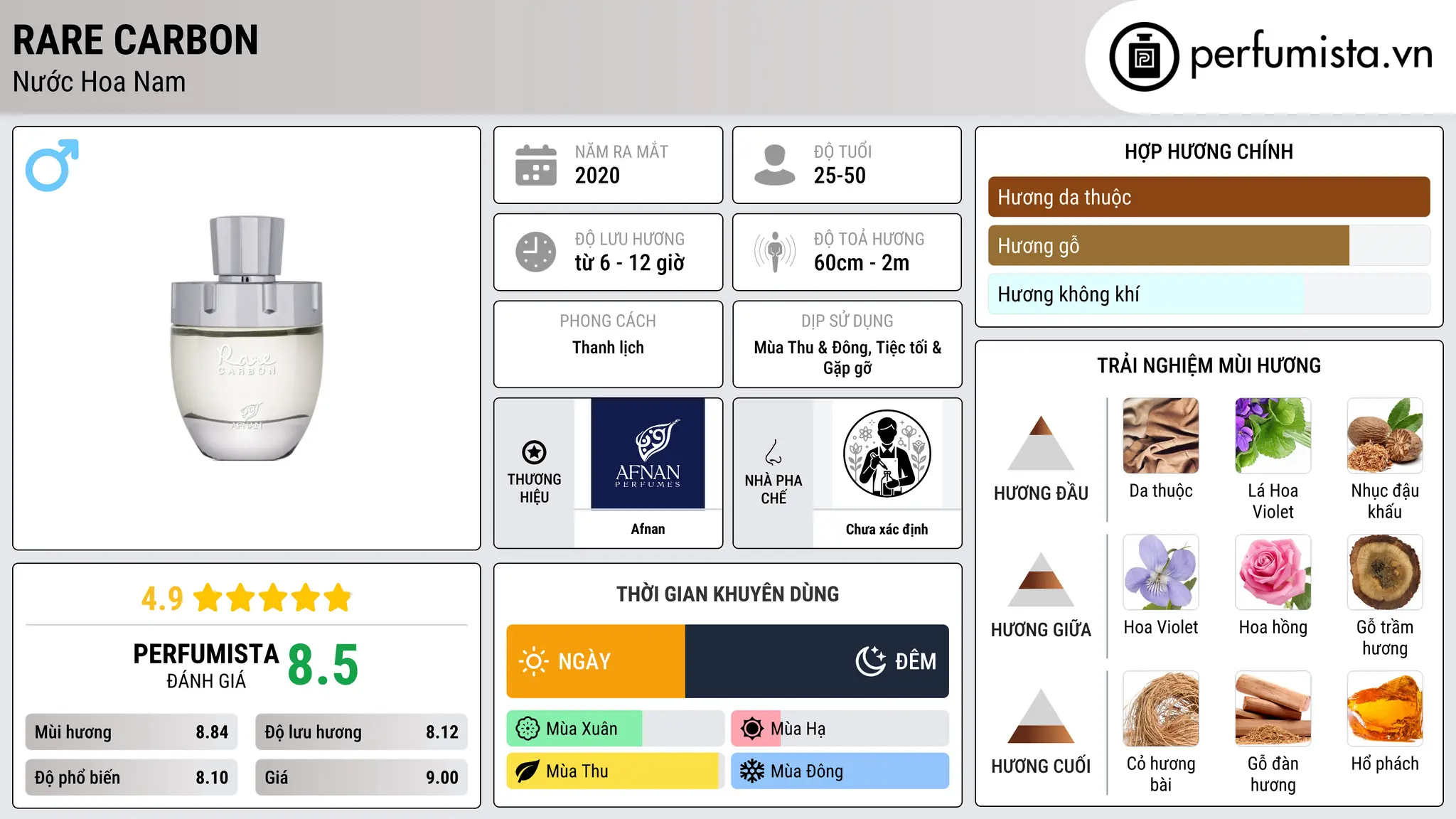Click the sillage projection icon
Image resolution: width=1456 pixels, height=819 pixels.
coord(775,252)
